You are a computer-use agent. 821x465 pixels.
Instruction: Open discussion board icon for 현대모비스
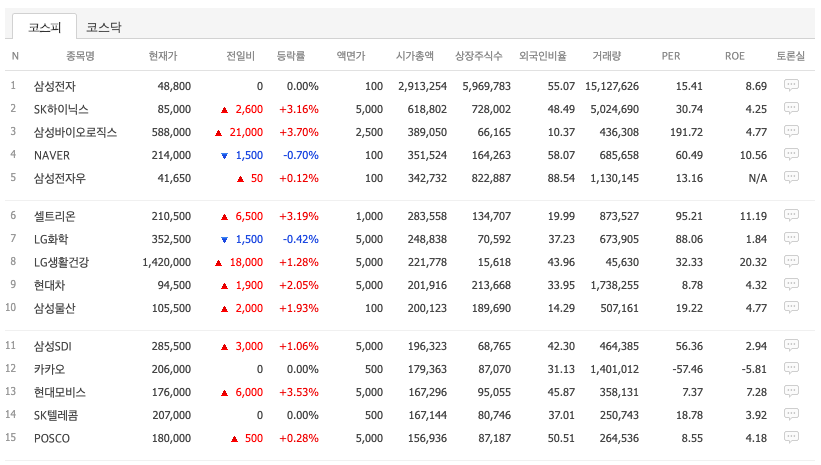tap(791, 392)
